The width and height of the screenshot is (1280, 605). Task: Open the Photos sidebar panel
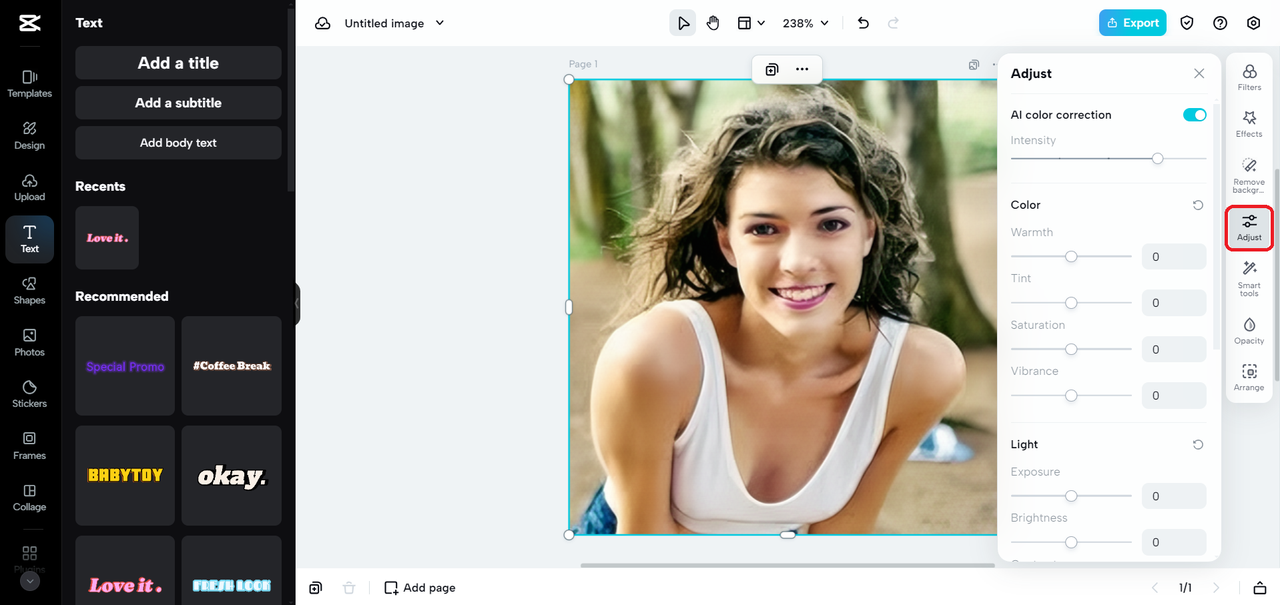tap(29, 343)
